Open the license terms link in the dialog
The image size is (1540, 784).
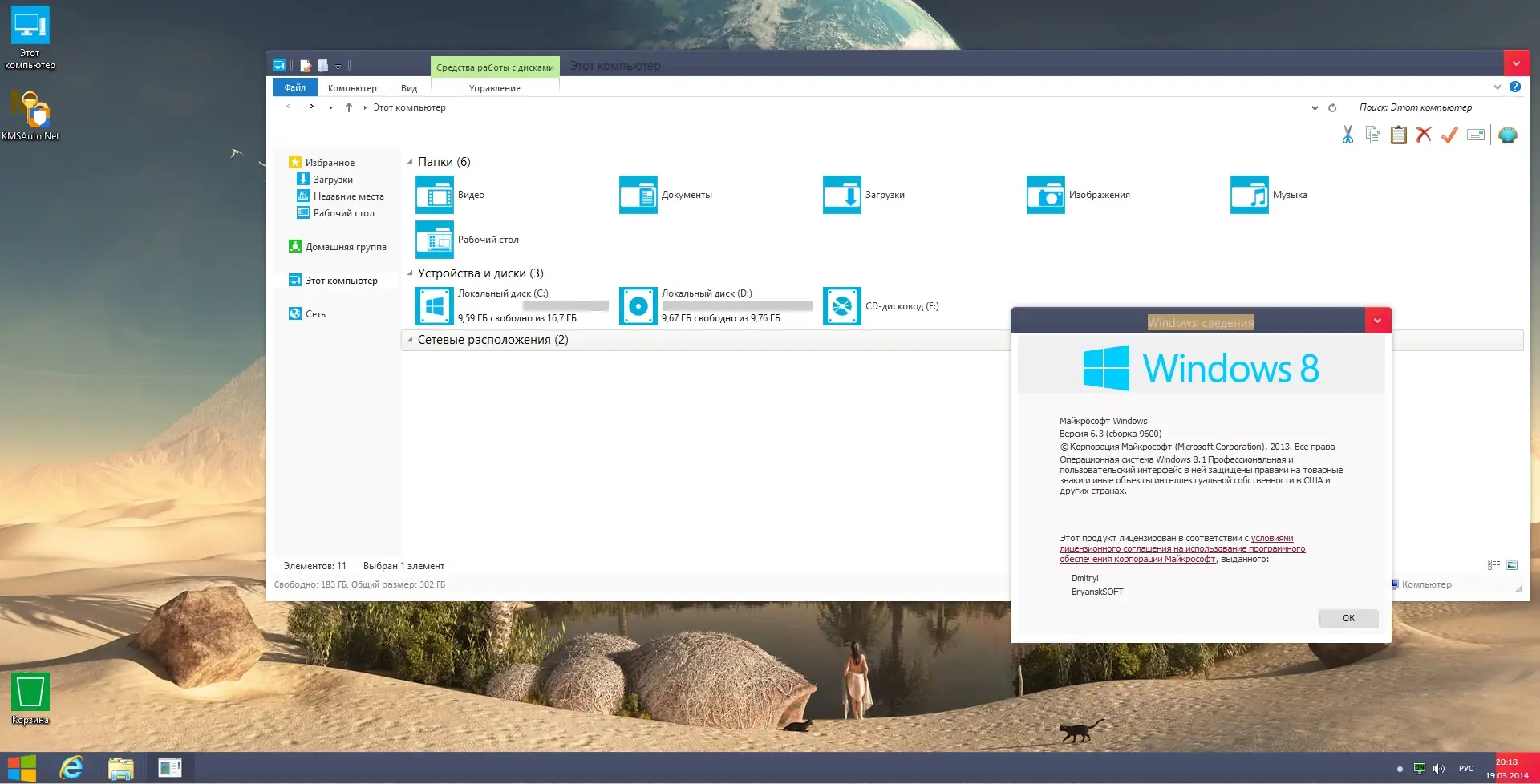(x=1182, y=549)
